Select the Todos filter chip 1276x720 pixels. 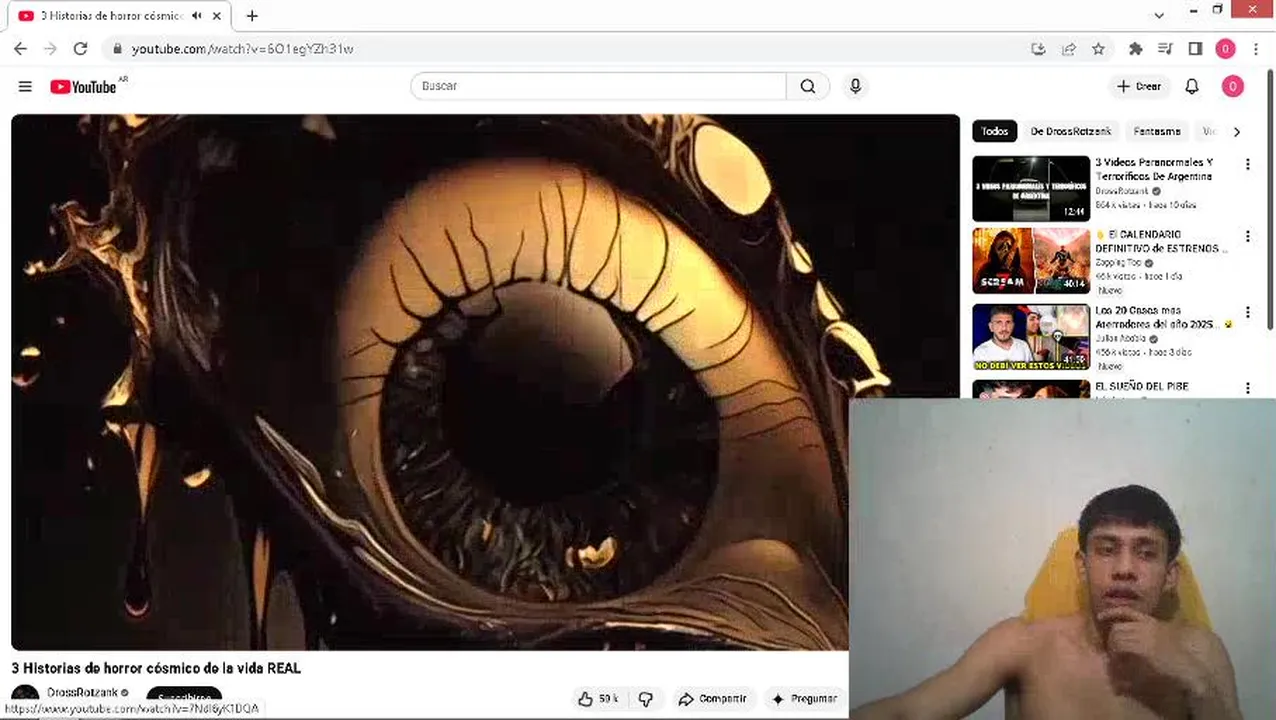995,131
